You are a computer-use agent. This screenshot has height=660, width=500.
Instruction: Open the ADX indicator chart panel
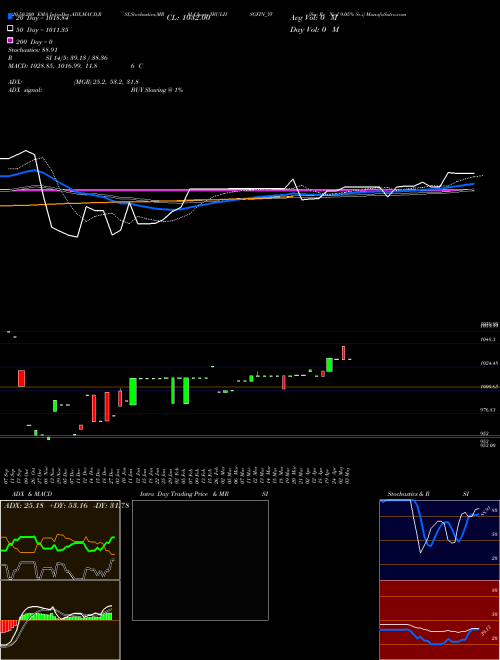tap(60, 540)
